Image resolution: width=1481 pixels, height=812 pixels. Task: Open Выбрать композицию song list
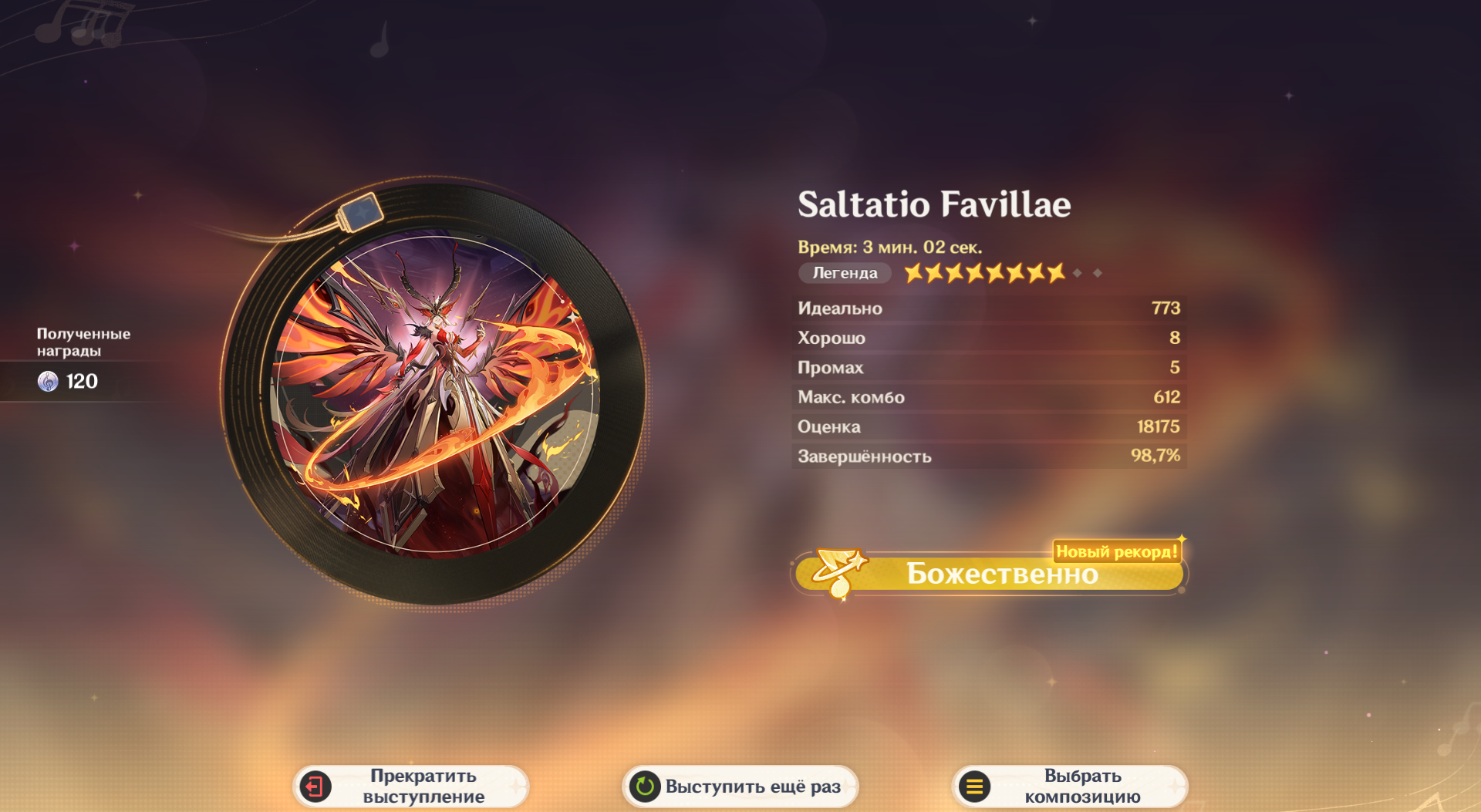coord(1070,787)
